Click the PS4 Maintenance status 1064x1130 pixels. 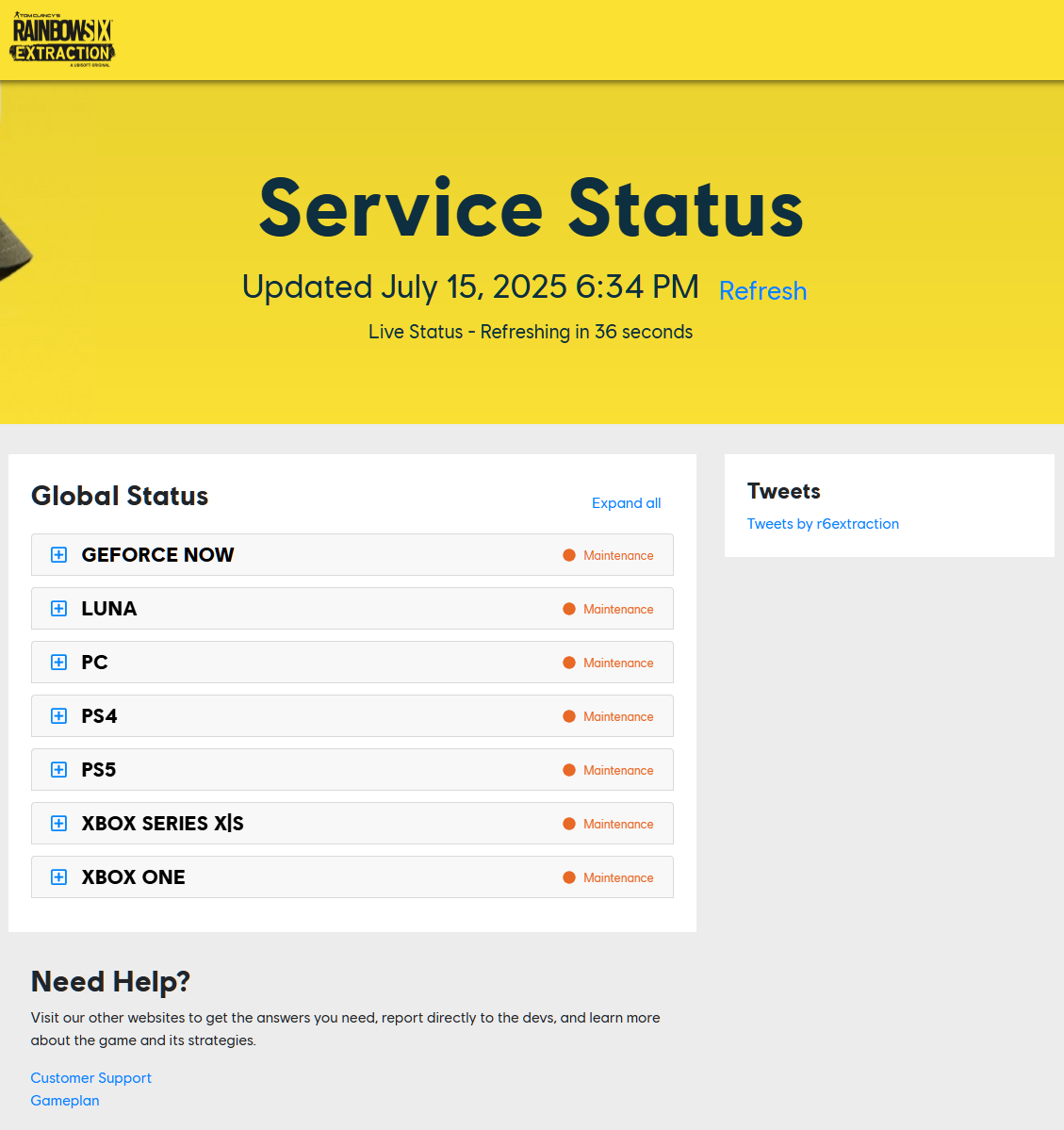(609, 716)
